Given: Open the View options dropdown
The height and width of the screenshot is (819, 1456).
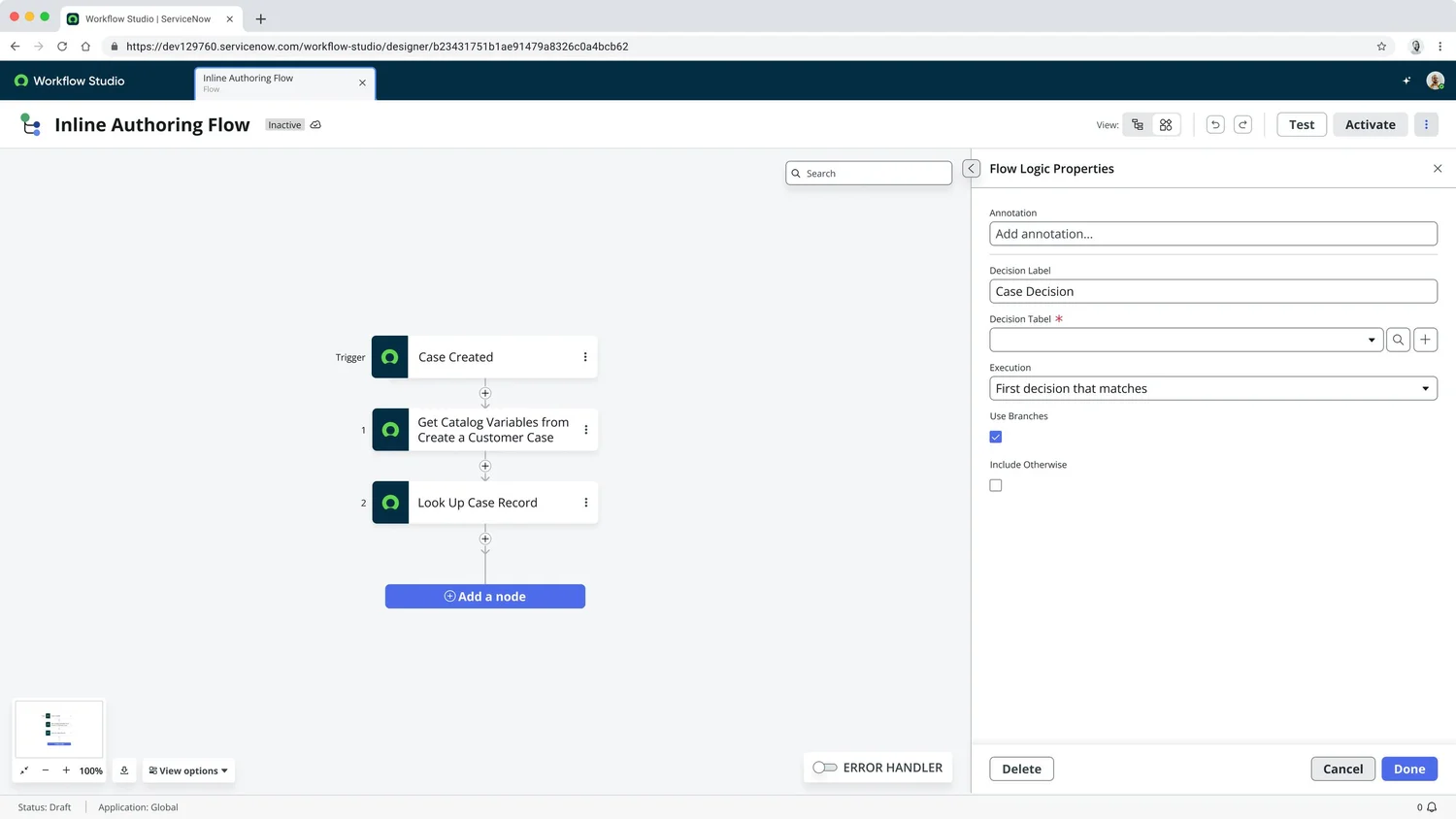Looking at the screenshot, I should pos(188,770).
